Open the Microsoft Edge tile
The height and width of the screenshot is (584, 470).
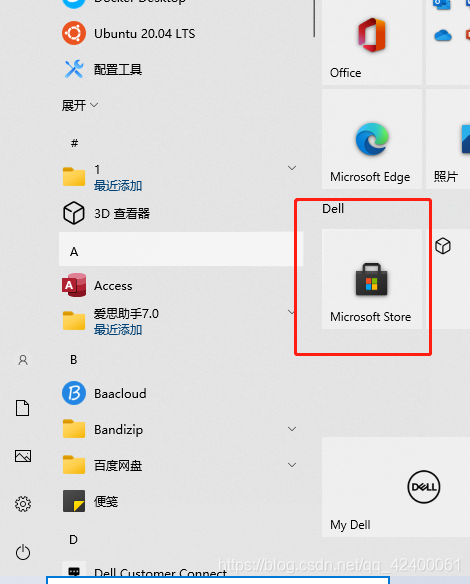point(372,139)
